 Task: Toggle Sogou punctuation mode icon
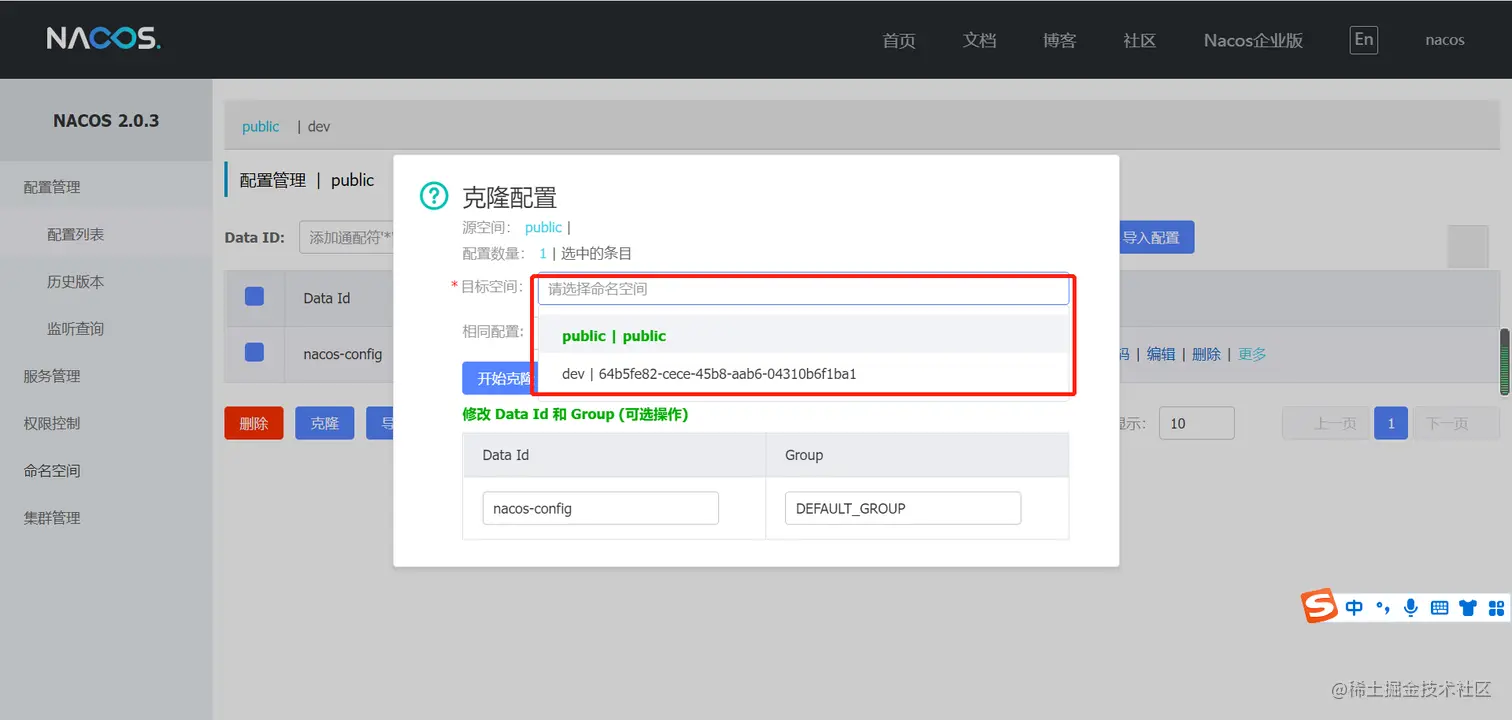[x=1383, y=607]
